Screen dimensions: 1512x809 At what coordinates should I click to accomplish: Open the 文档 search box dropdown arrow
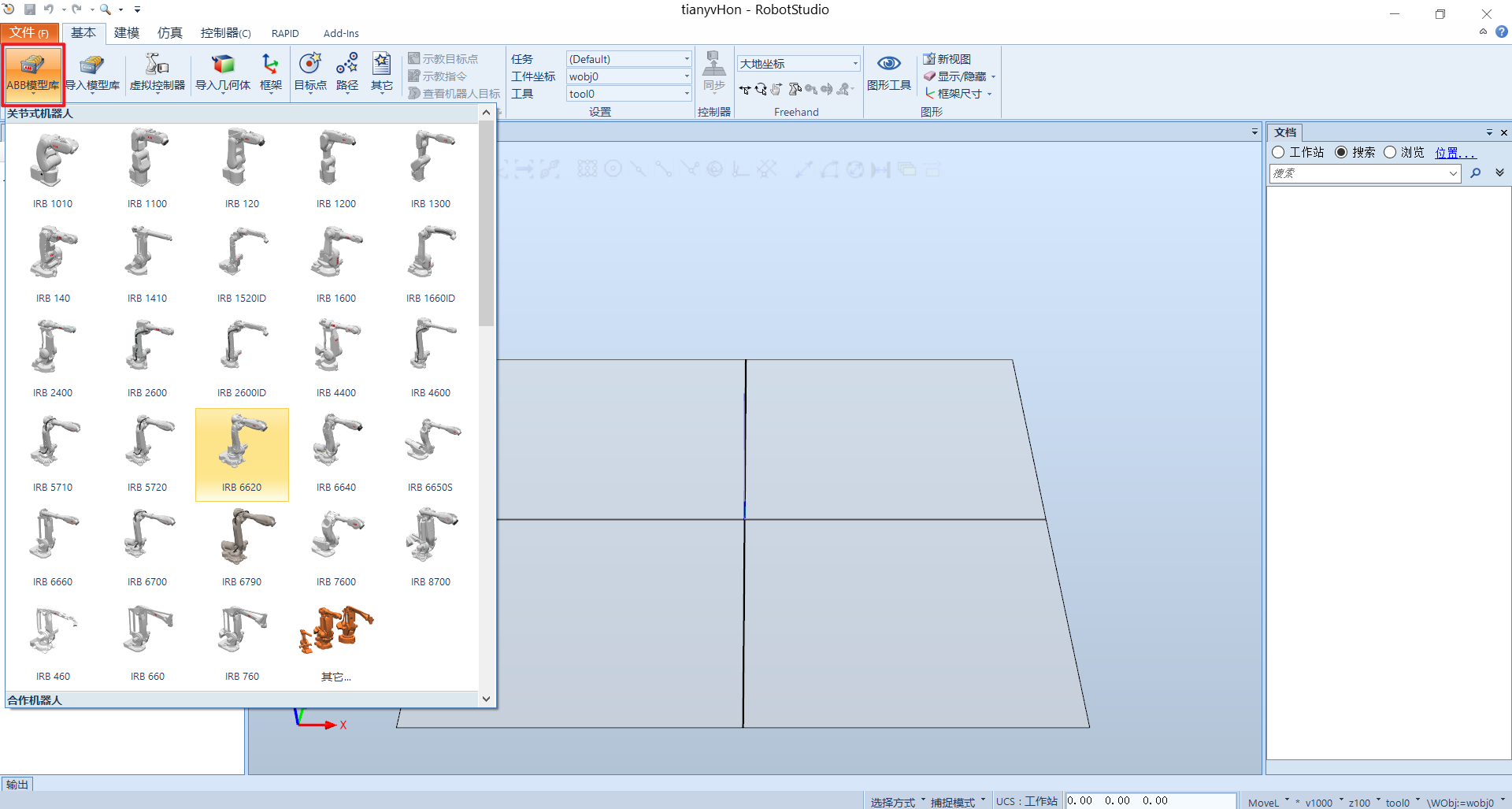coord(1454,173)
